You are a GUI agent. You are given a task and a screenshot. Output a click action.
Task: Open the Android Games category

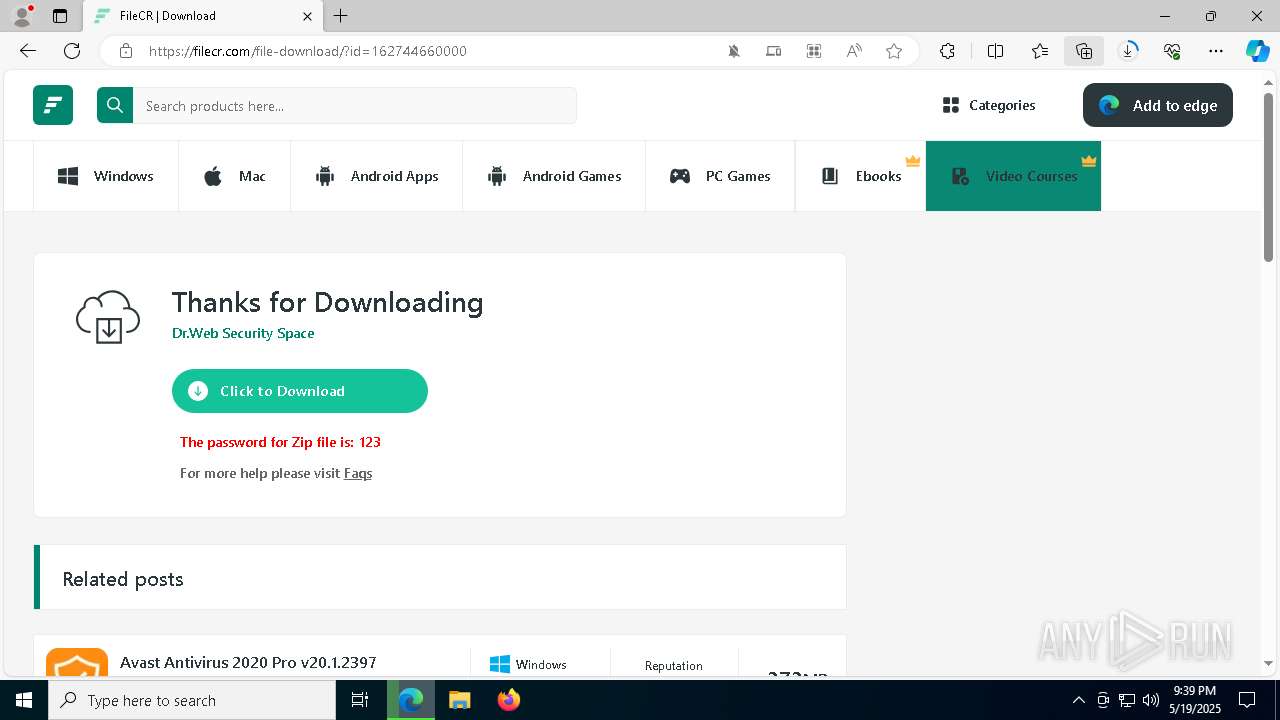554,176
